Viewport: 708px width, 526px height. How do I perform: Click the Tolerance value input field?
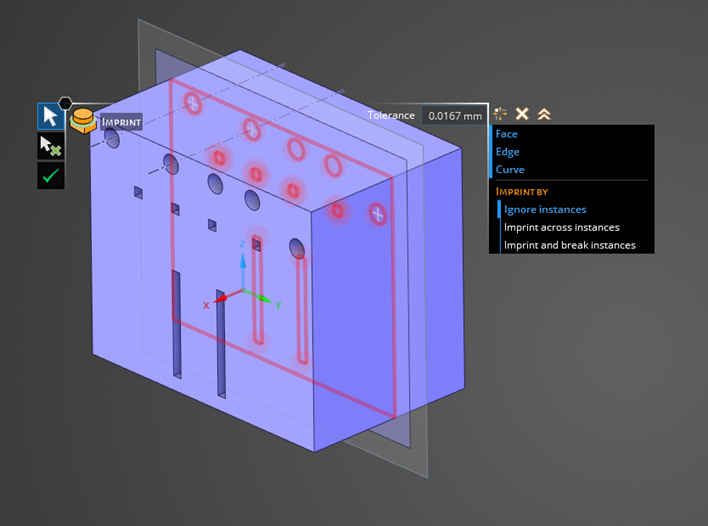coord(454,116)
